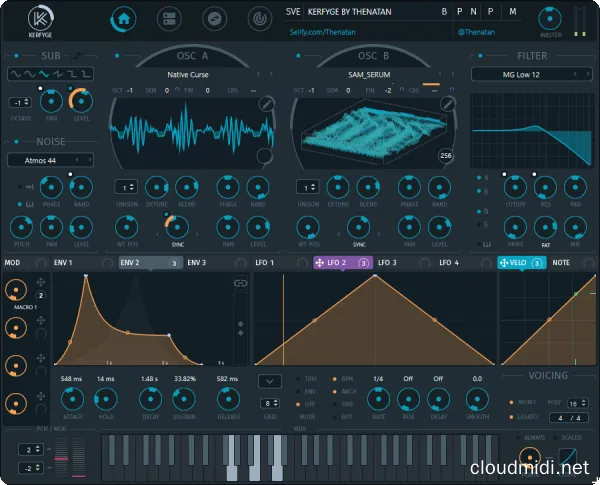Click the @Thenatan author label

click(x=473, y=32)
